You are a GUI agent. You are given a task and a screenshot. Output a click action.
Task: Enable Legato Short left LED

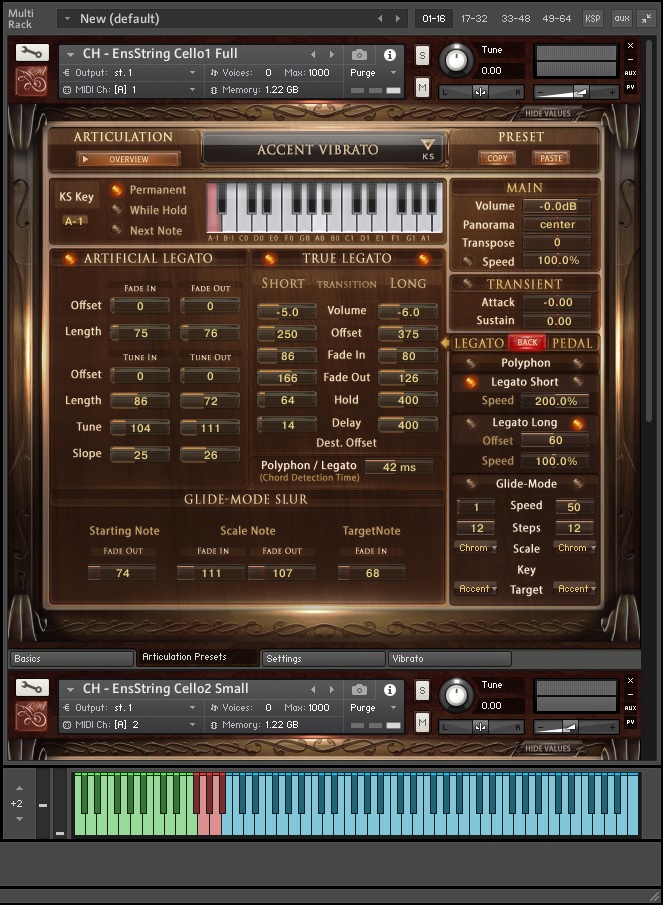[x=471, y=382]
